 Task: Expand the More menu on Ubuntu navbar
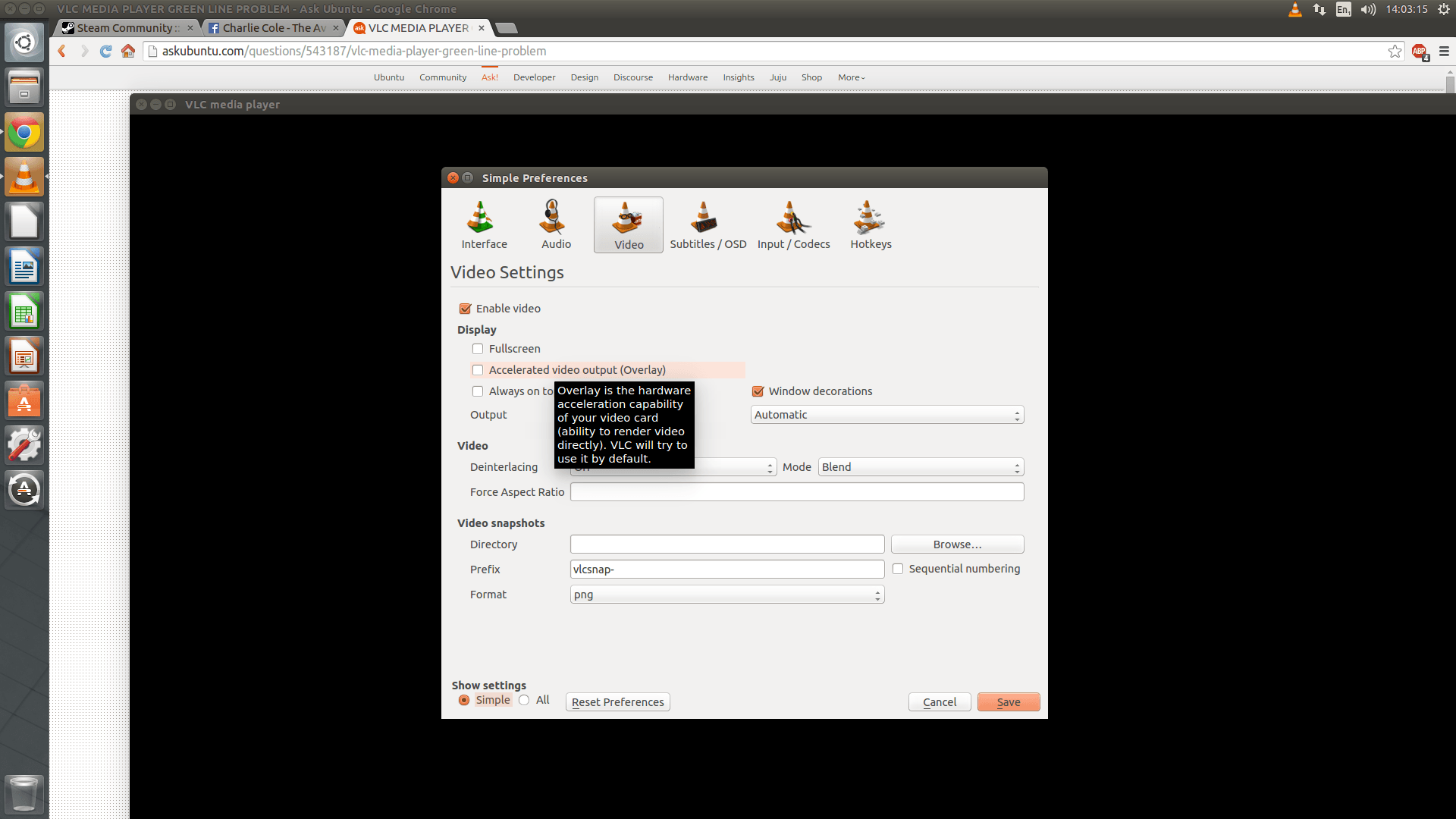point(851,77)
